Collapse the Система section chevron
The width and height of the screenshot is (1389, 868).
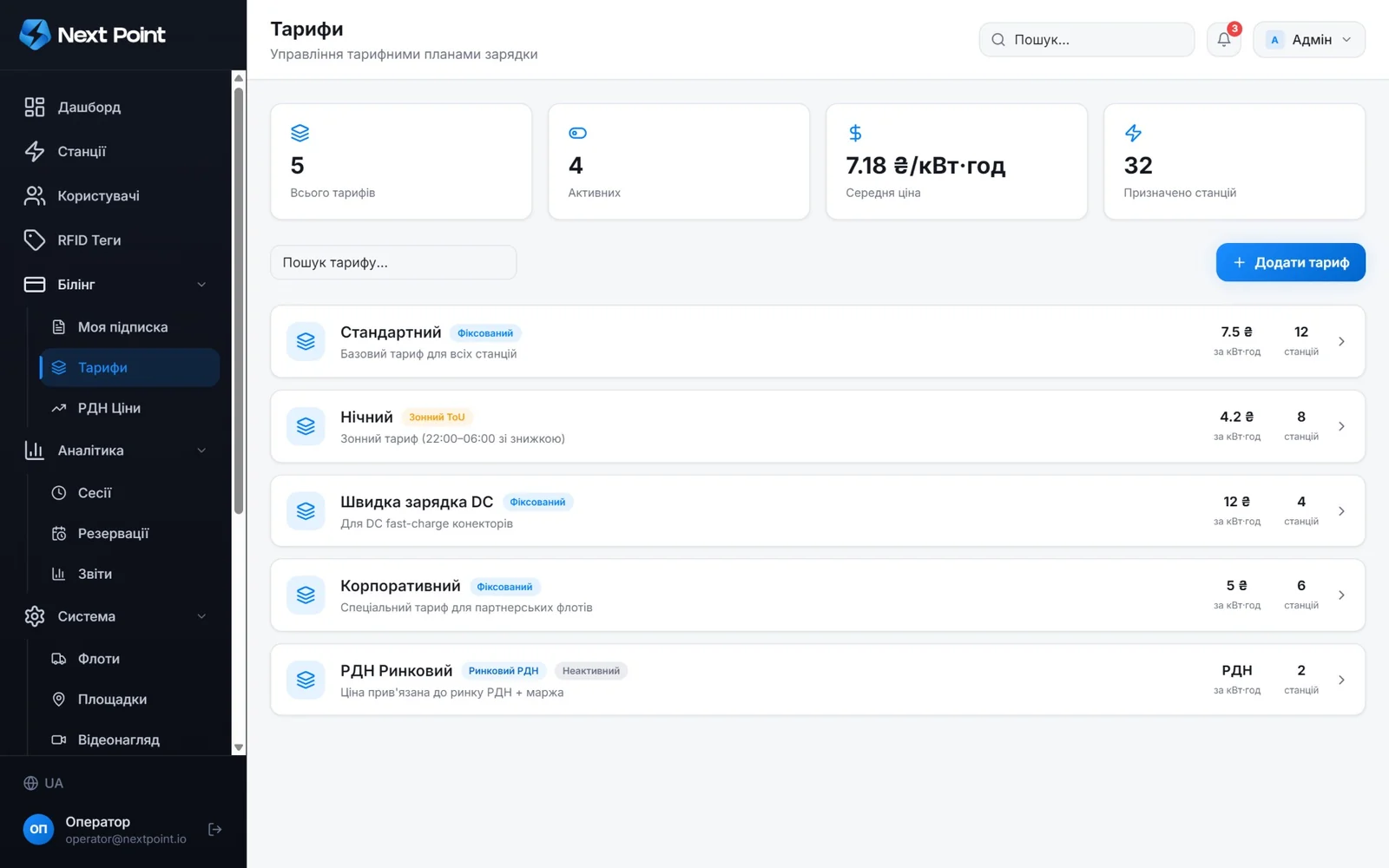click(201, 616)
